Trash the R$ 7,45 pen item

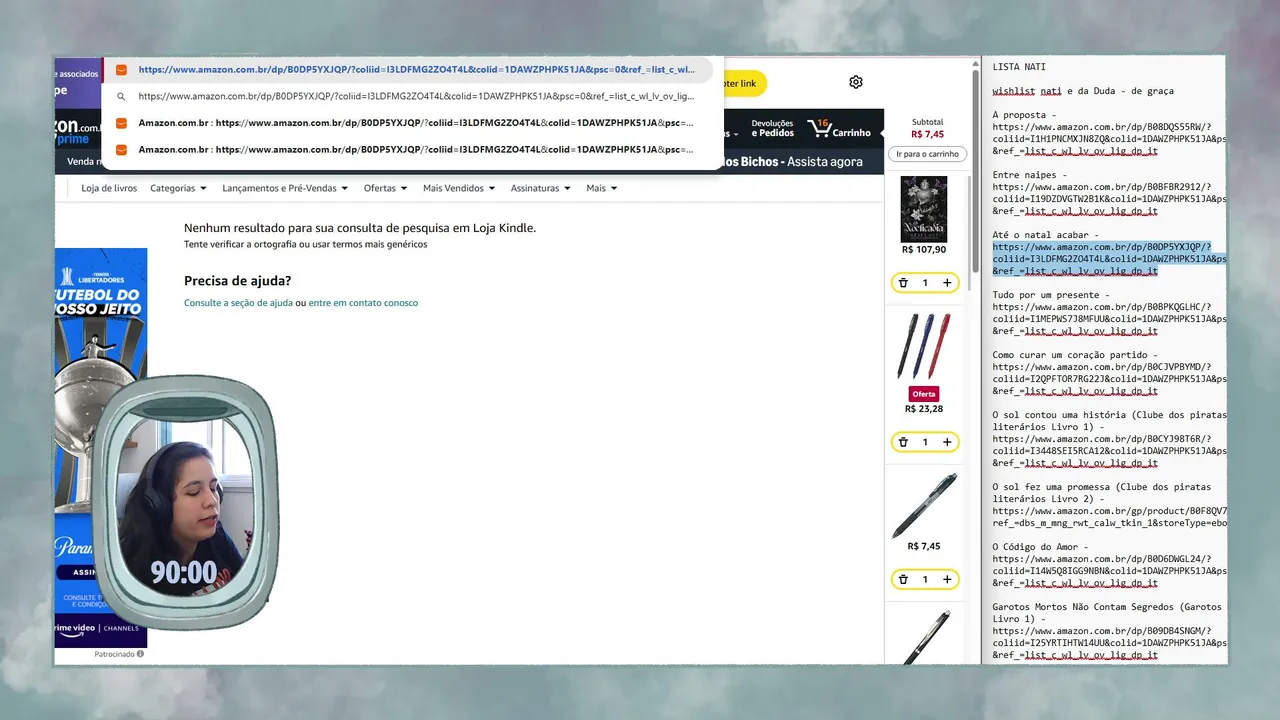pyautogui.click(x=903, y=579)
